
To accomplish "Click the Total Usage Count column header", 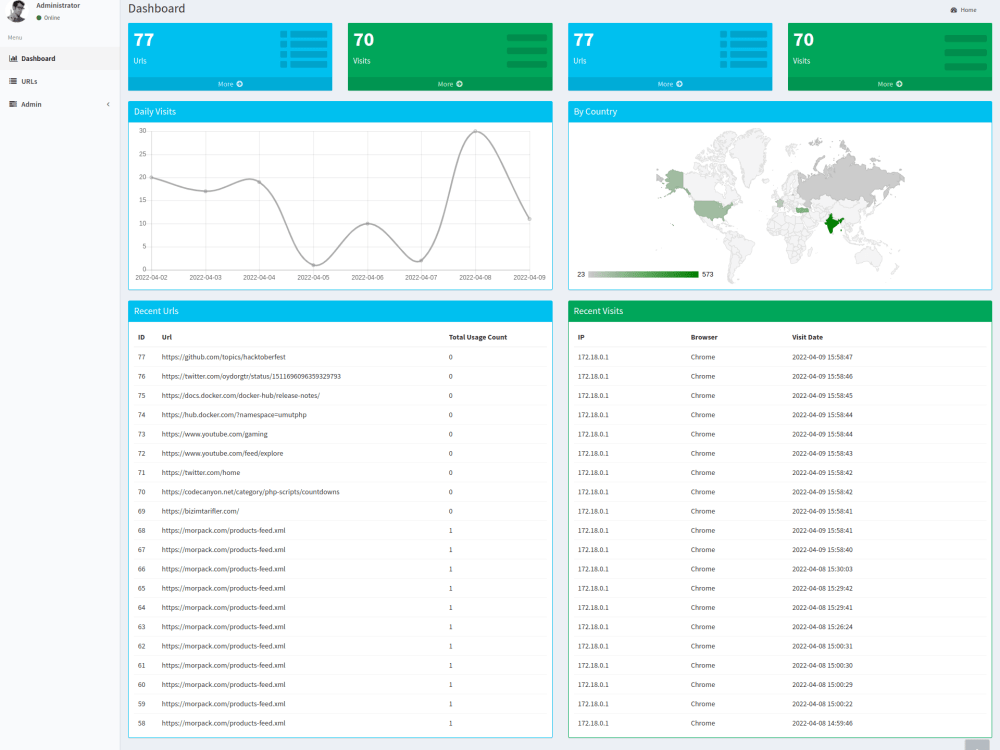I will pyautogui.click(x=478, y=337).
